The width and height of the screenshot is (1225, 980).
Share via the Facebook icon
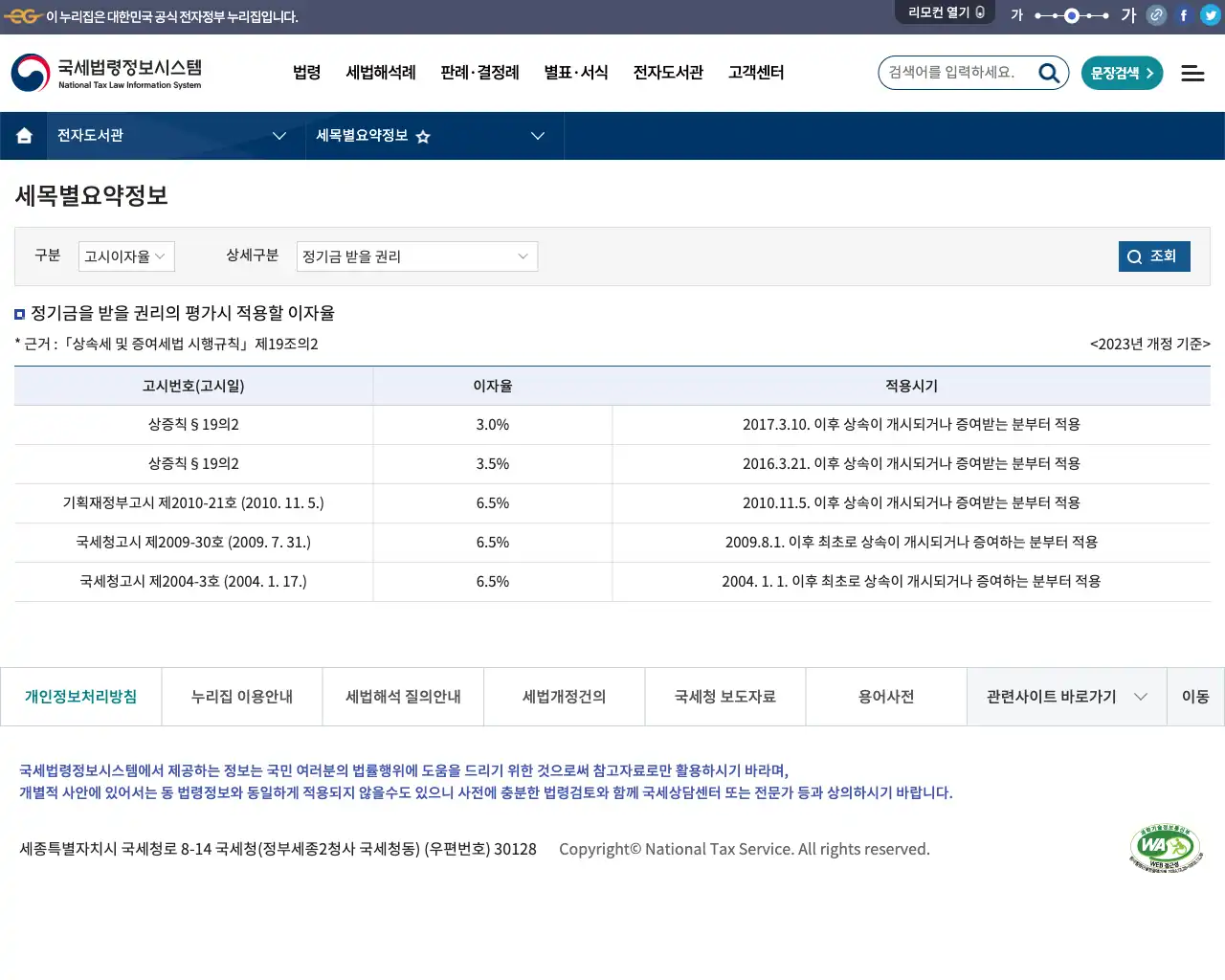tap(1184, 15)
